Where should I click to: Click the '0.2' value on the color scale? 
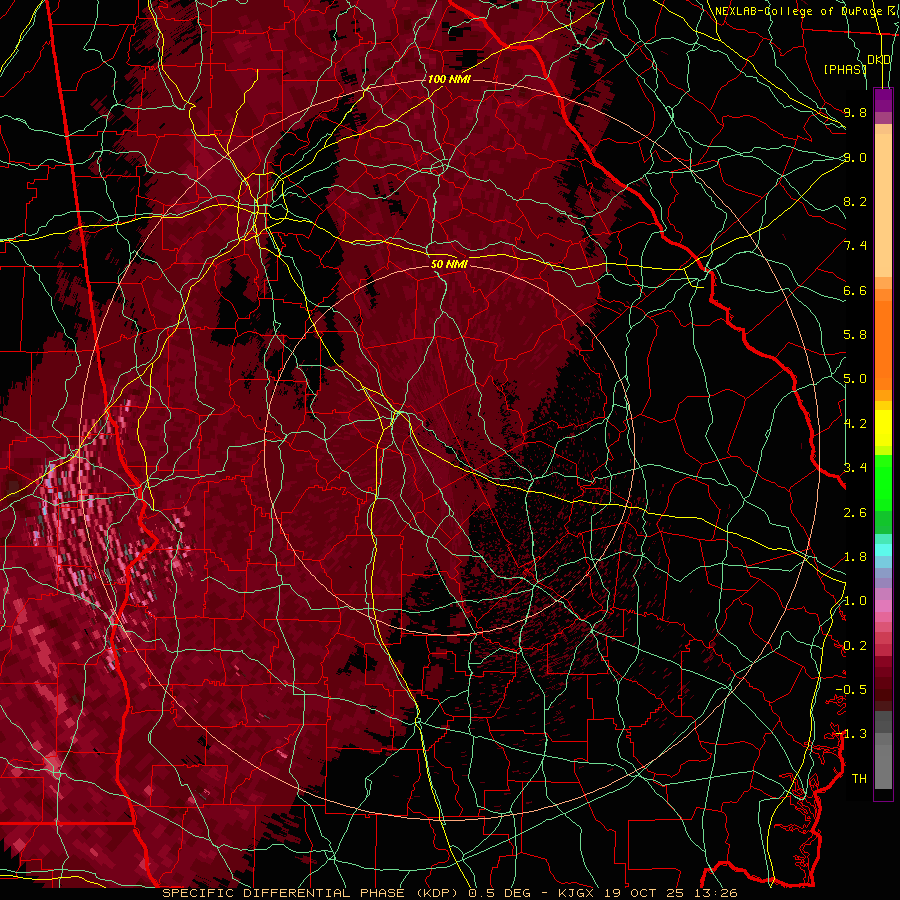coord(855,646)
